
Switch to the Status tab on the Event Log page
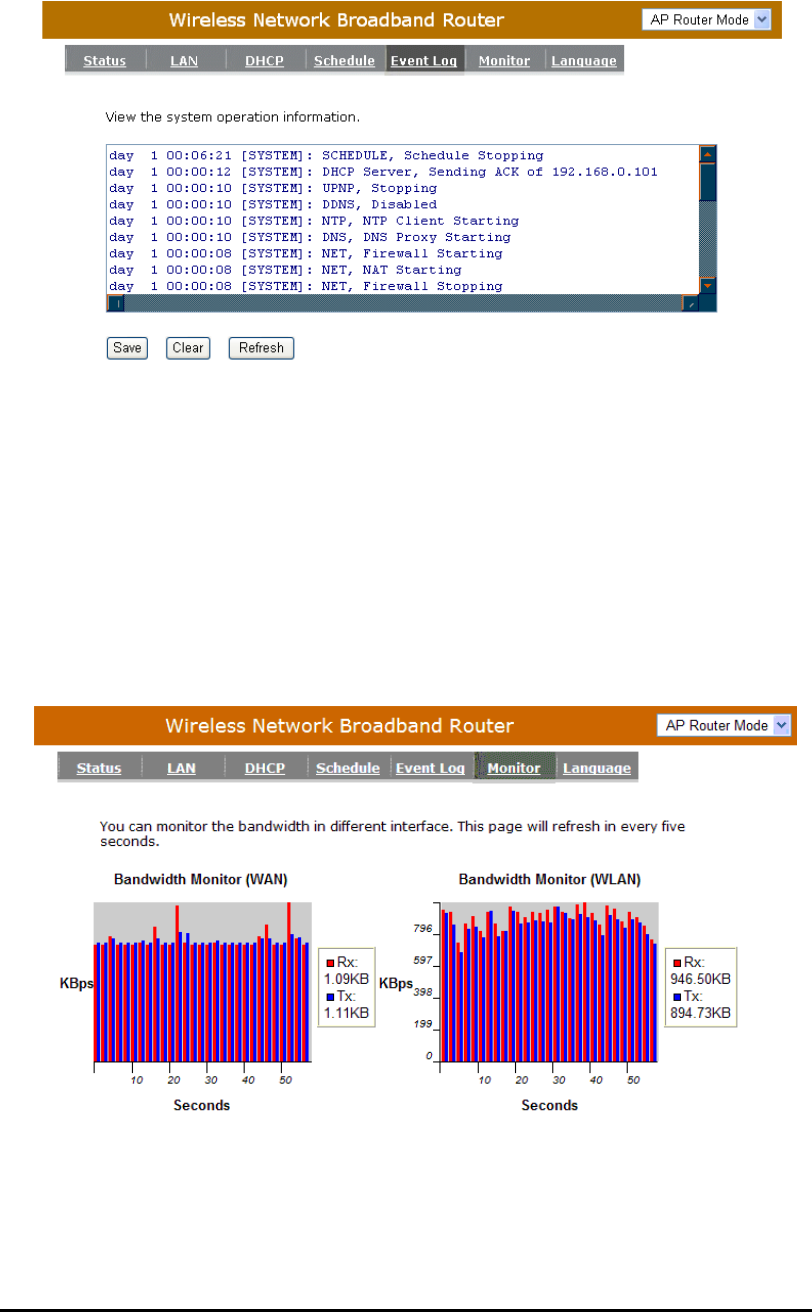(105, 61)
